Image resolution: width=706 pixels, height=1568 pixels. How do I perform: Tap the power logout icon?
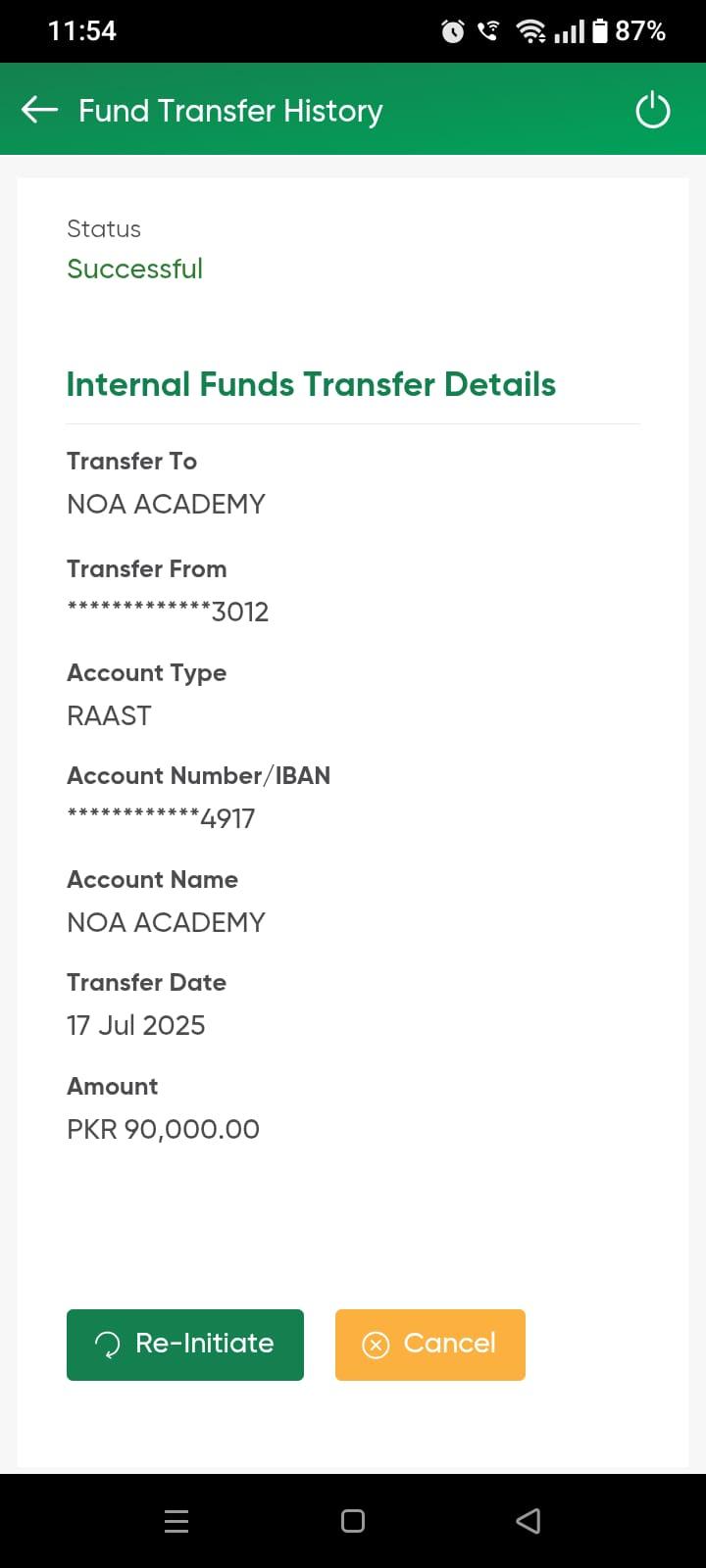point(653,111)
